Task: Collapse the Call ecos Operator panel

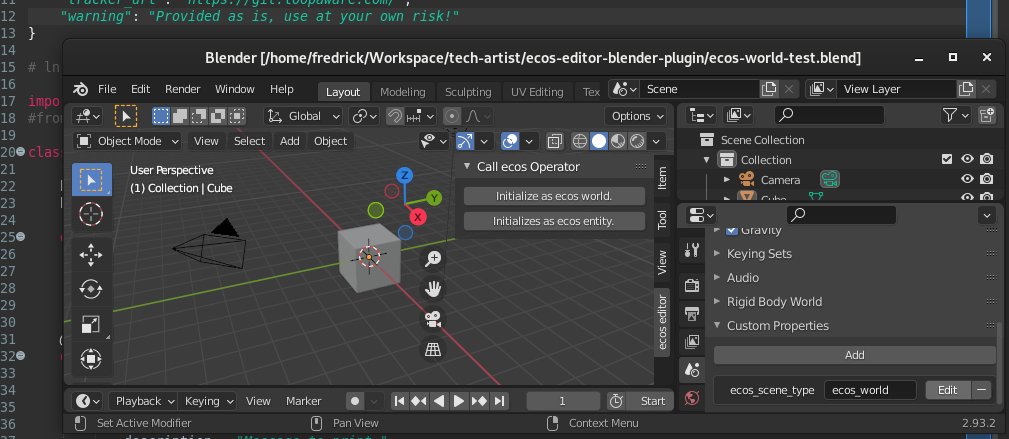Action: 528,167
